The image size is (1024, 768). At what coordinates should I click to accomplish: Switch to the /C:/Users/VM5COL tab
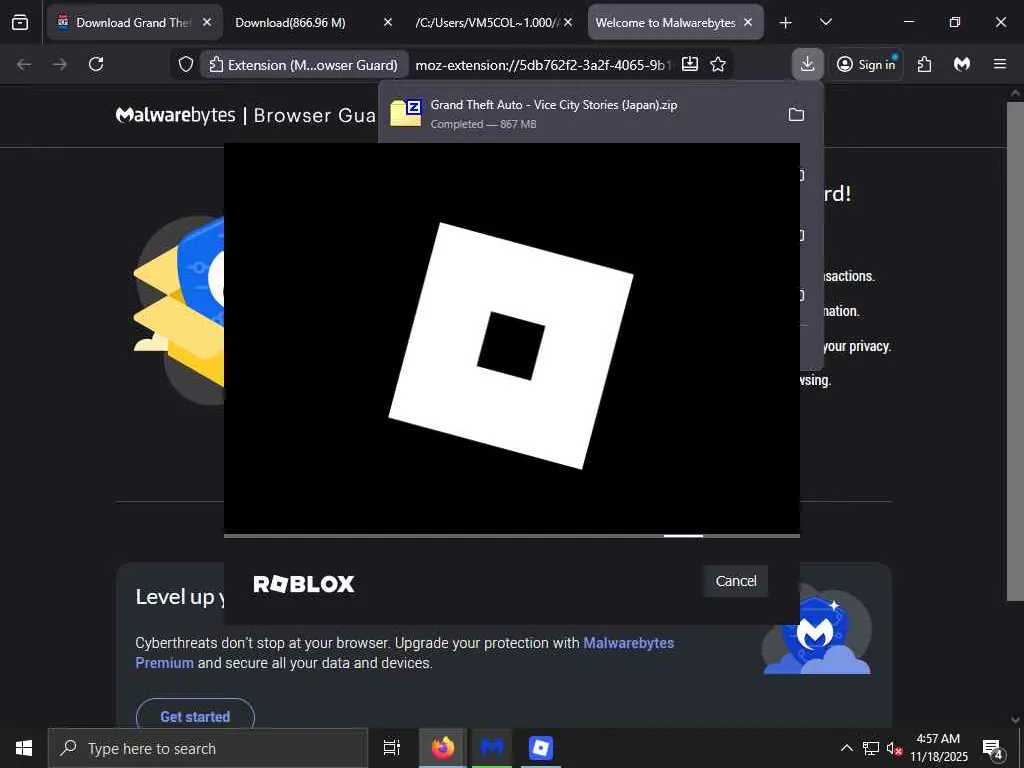pyautogui.click(x=487, y=22)
